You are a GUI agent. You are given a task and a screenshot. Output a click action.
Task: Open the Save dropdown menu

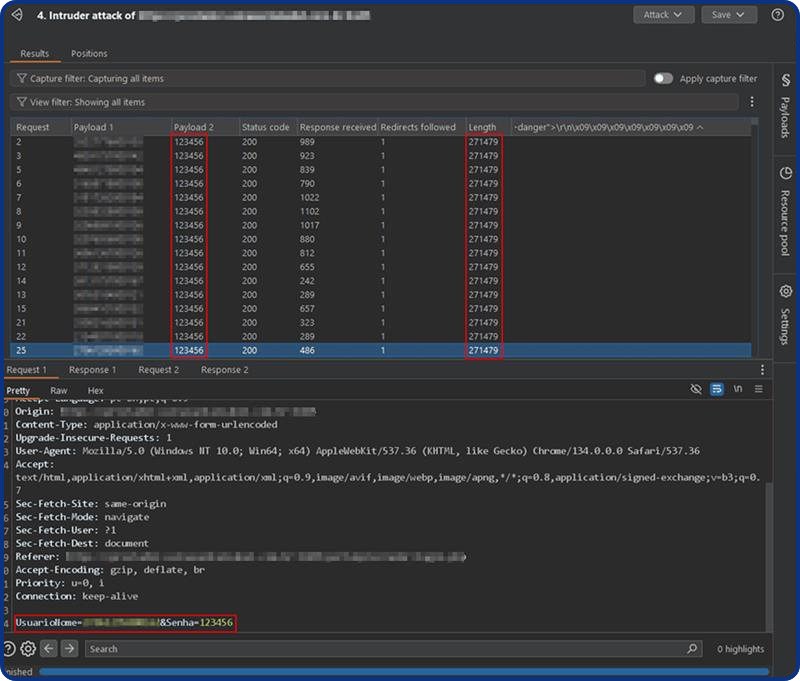coord(729,15)
